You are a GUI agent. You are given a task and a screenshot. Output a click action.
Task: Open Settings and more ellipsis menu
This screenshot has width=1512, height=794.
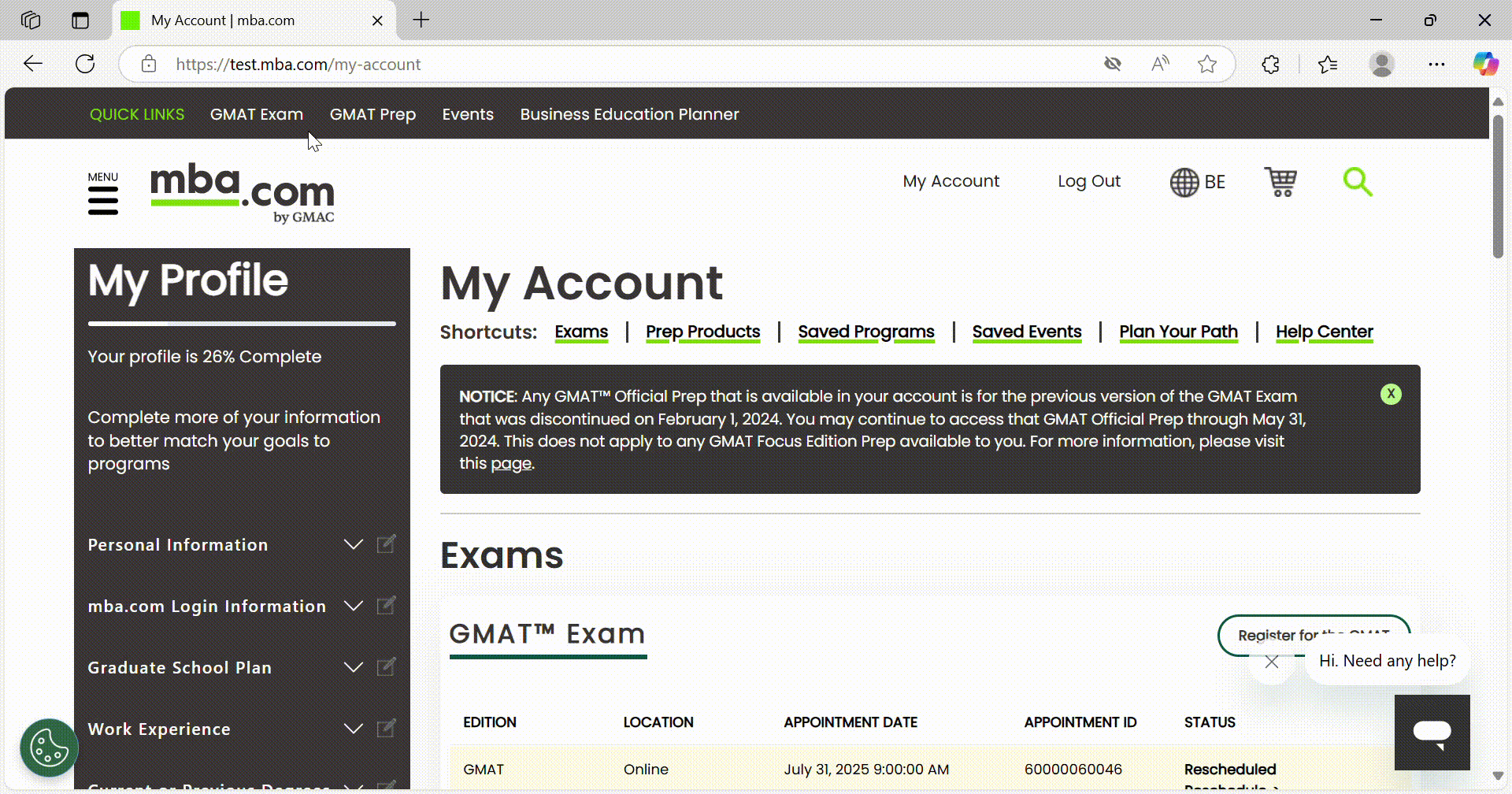point(1436,65)
